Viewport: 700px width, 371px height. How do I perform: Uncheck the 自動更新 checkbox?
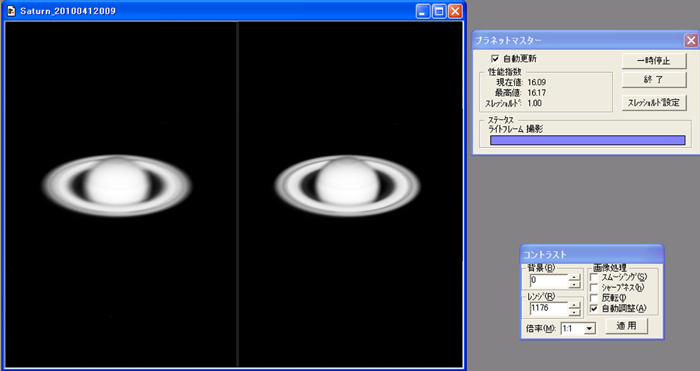(x=495, y=58)
